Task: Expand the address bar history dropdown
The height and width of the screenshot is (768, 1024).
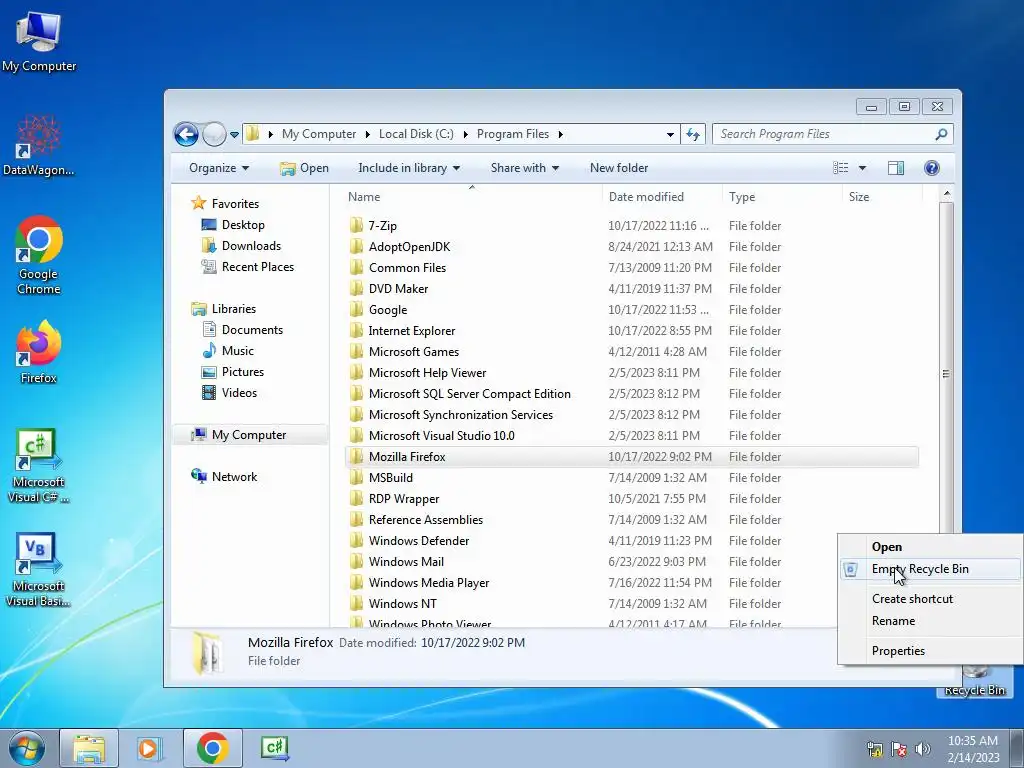Action: pyautogui.click(x=670, y=135)
